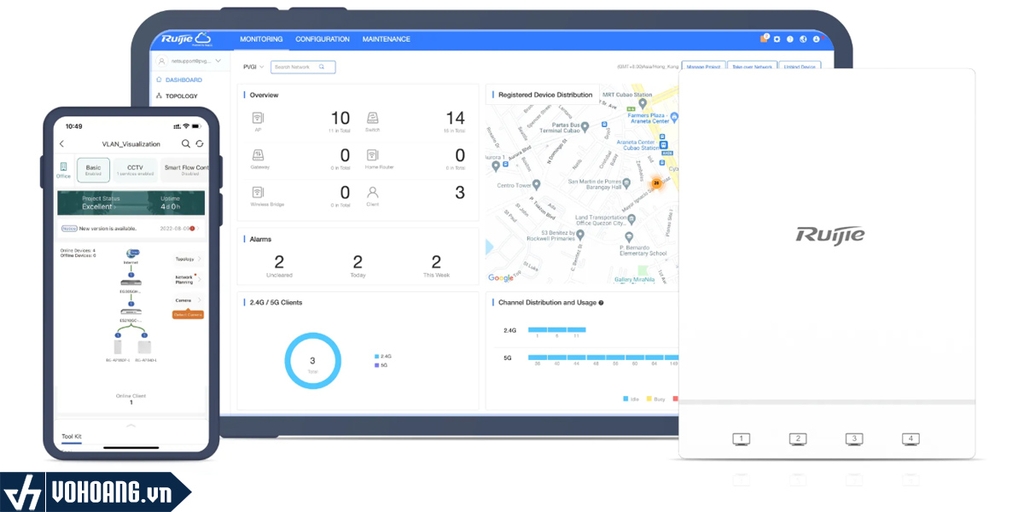
Task: Click the help question-mark icon in the header
Action: [x=790, y=39]
